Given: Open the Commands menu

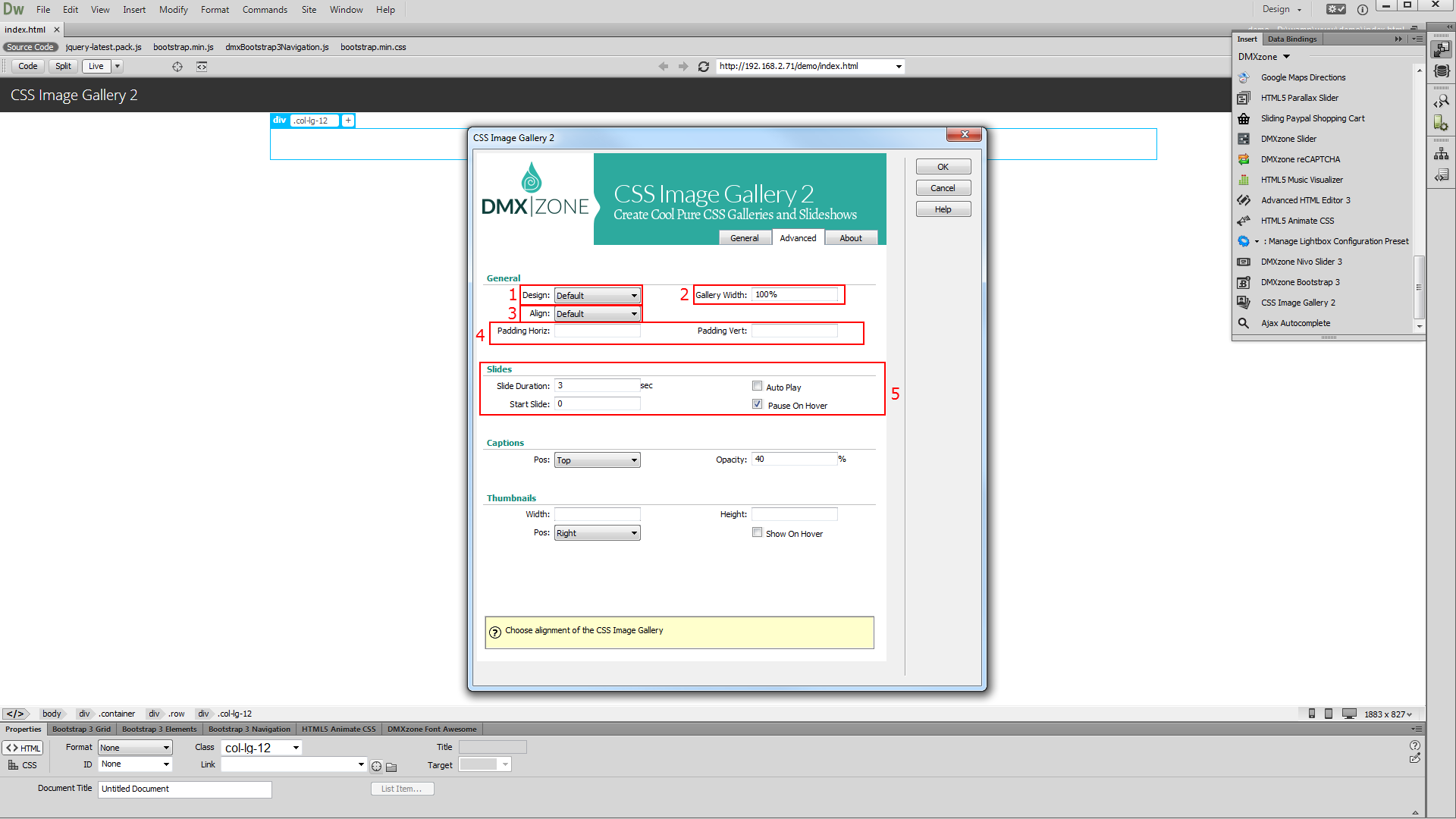Looking at the screenshot, I should [265, 10].
